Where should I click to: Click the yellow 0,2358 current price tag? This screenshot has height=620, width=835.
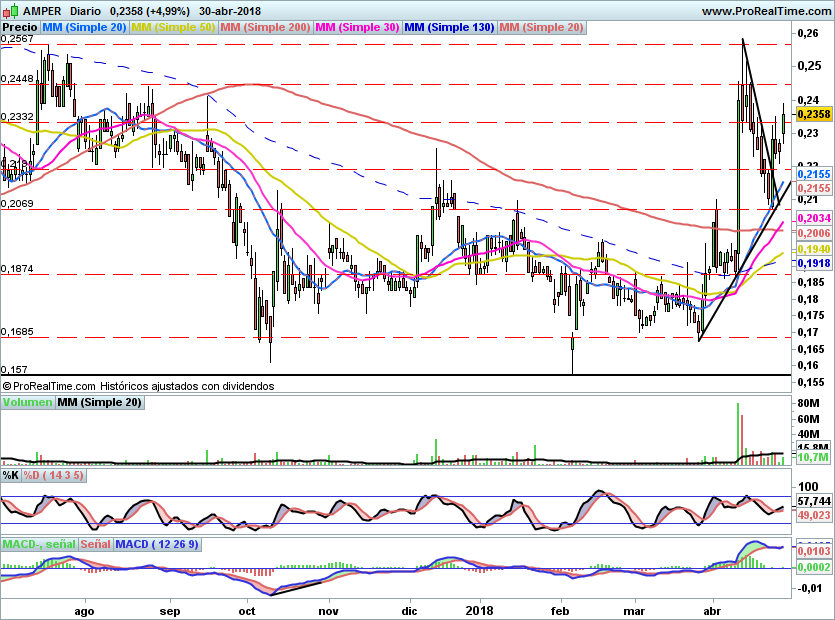pos(814,115)
